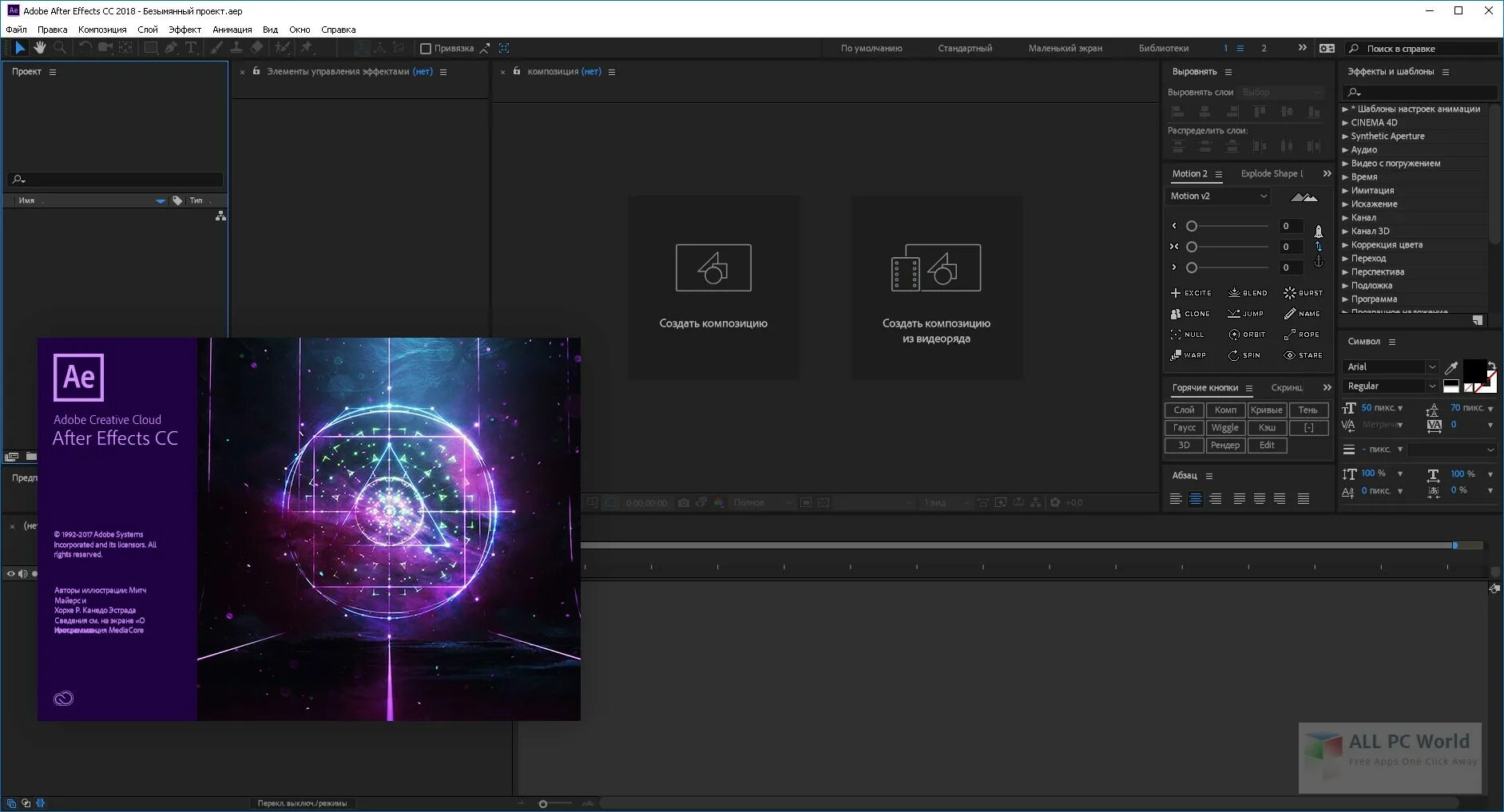
Task: Select the Eraser tool
Action: point(256,48)
